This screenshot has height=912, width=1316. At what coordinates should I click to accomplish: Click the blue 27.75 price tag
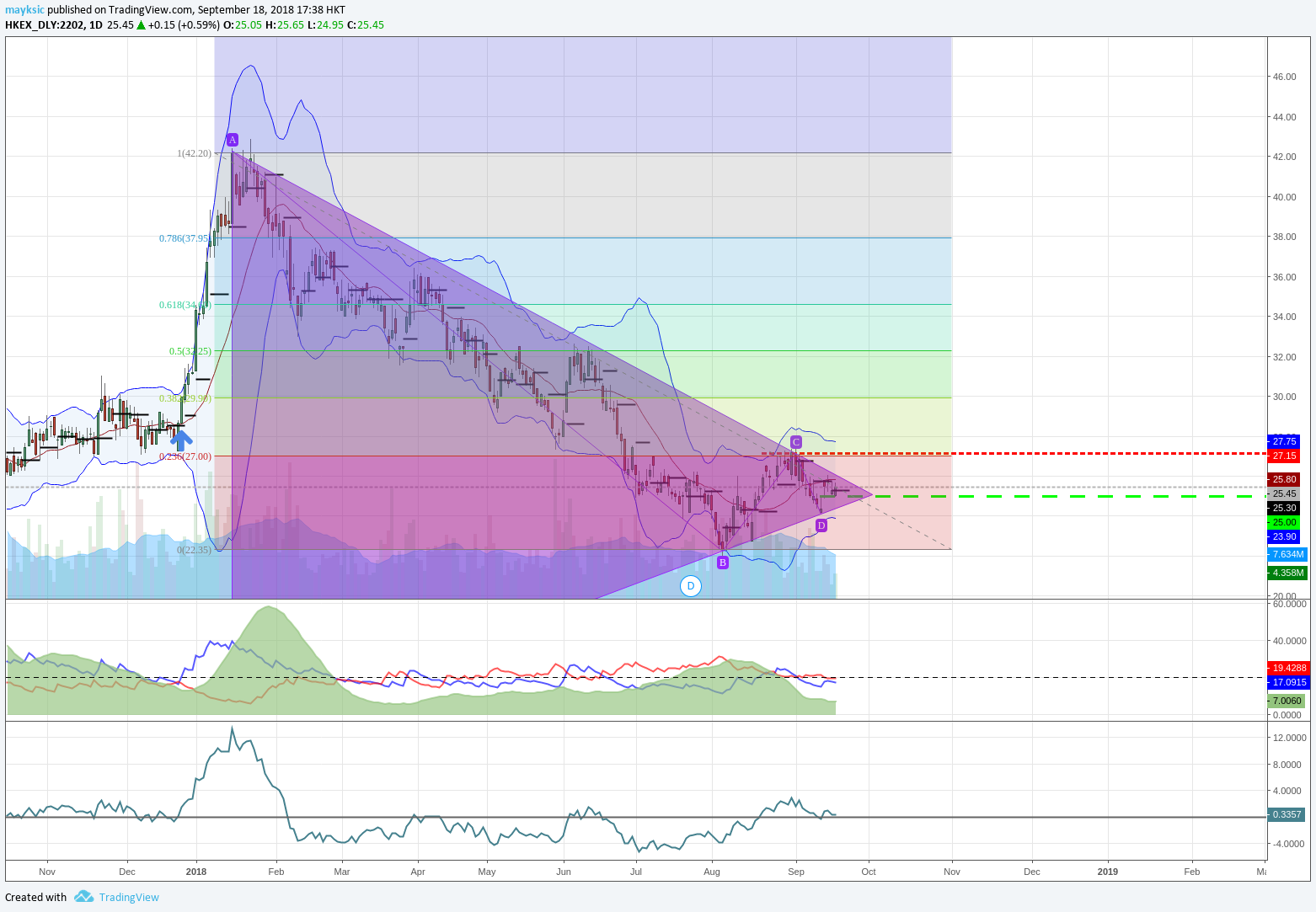[x=1284, y=441]
